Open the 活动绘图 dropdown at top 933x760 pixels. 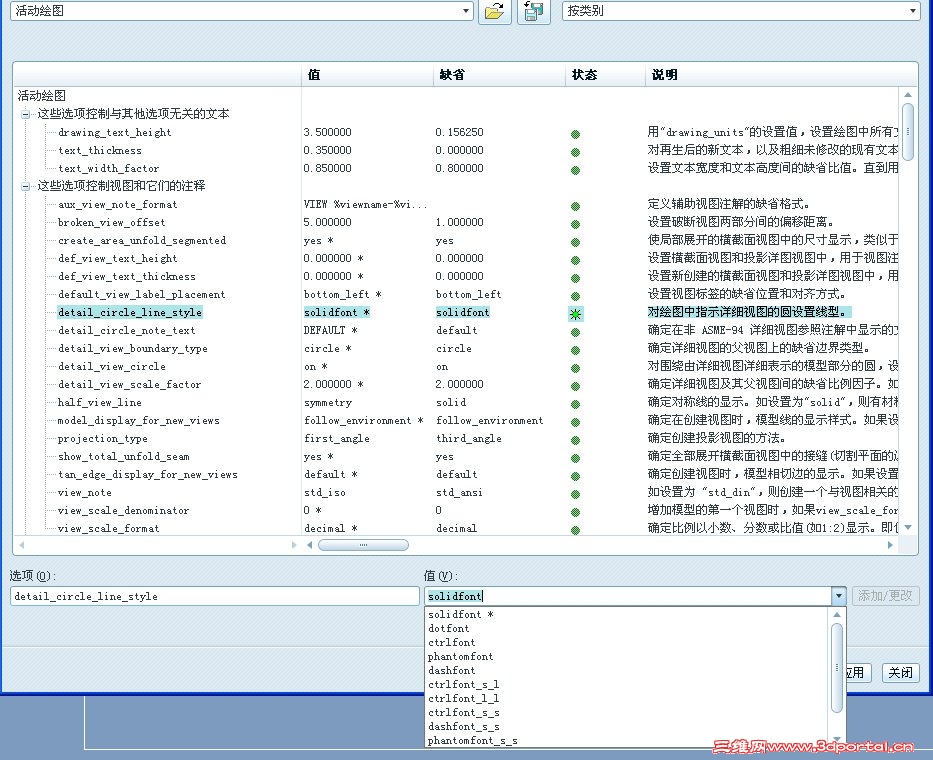pyautogui.click(x=466, y=11)
